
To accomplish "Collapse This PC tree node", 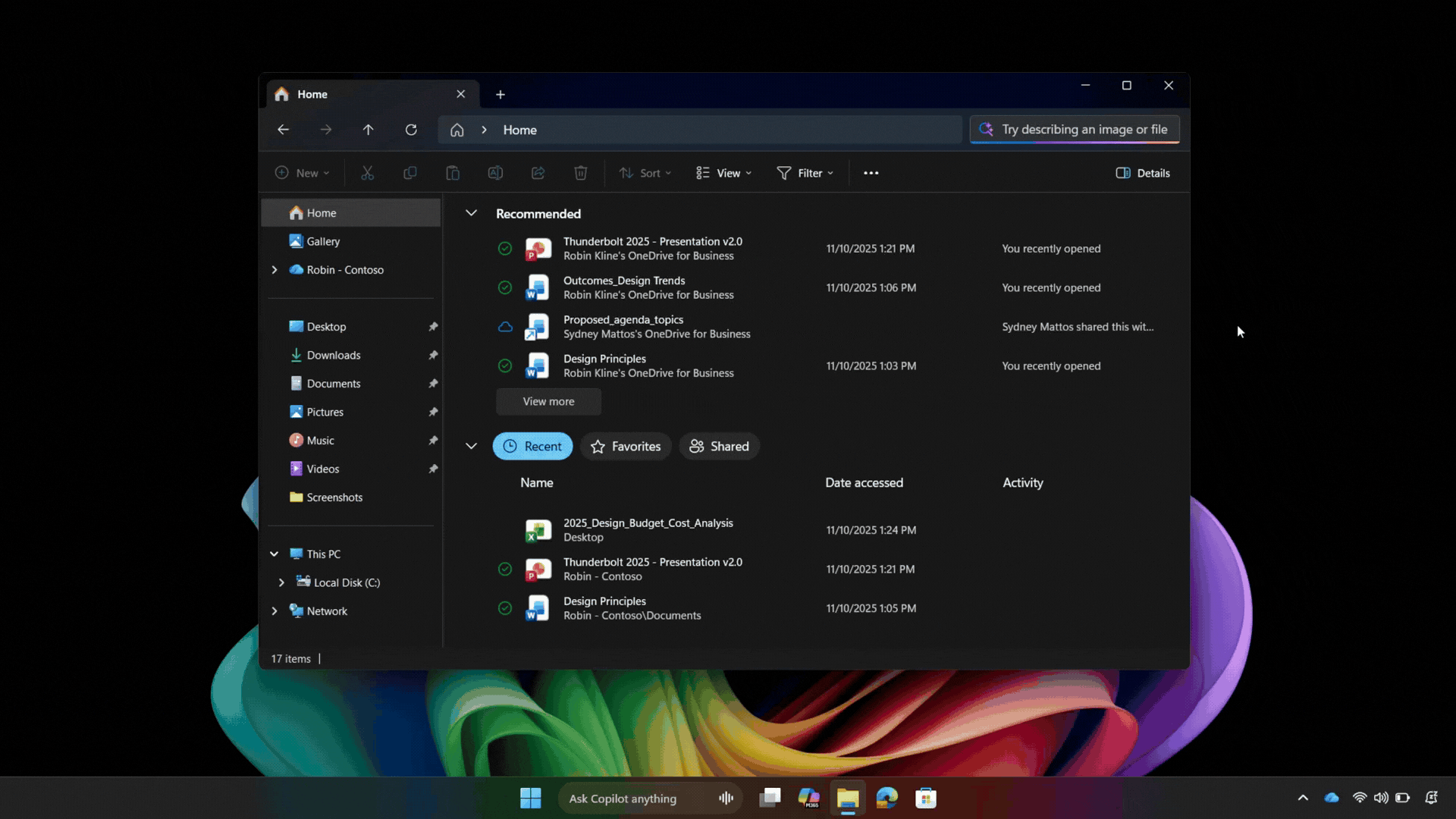I will tap(275, 554).
